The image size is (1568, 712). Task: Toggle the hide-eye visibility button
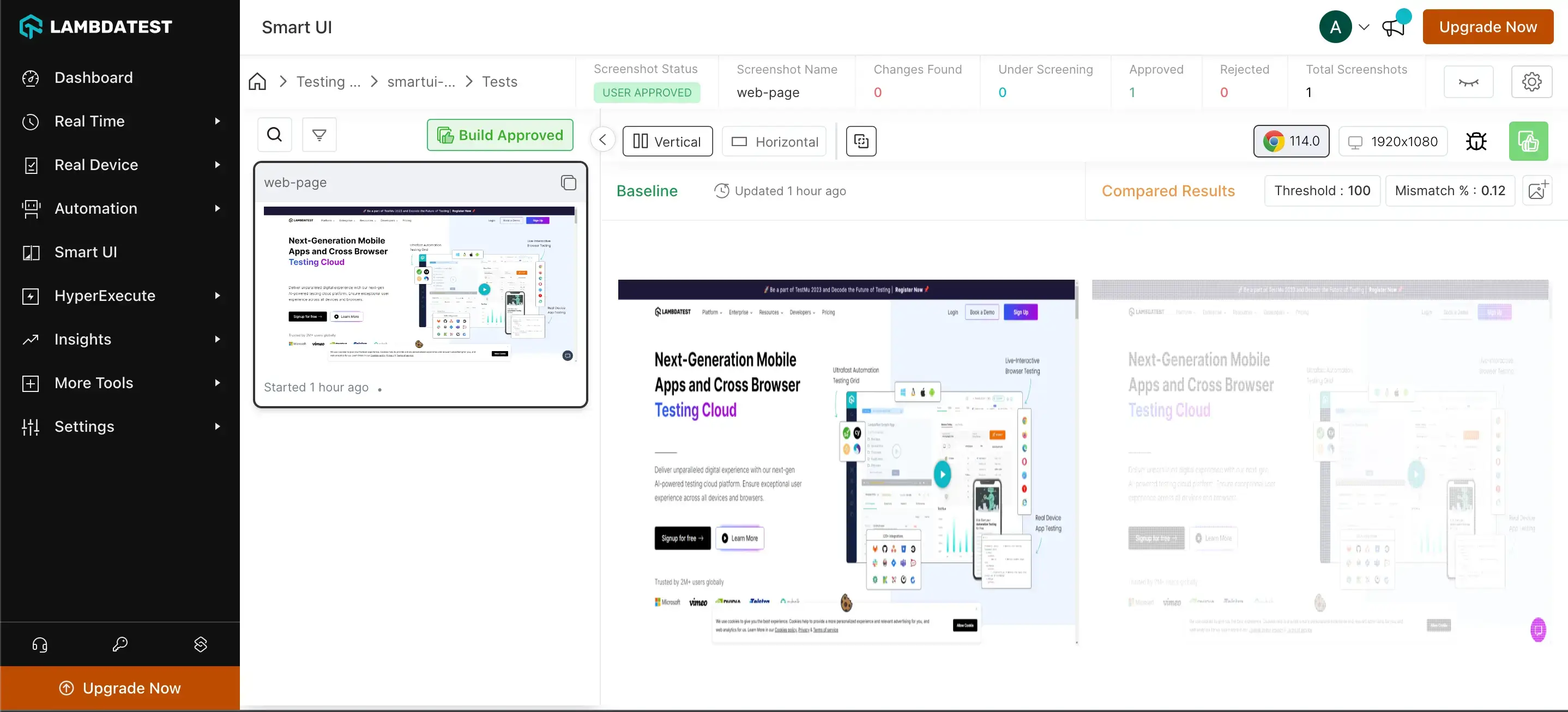[1468, 82]
